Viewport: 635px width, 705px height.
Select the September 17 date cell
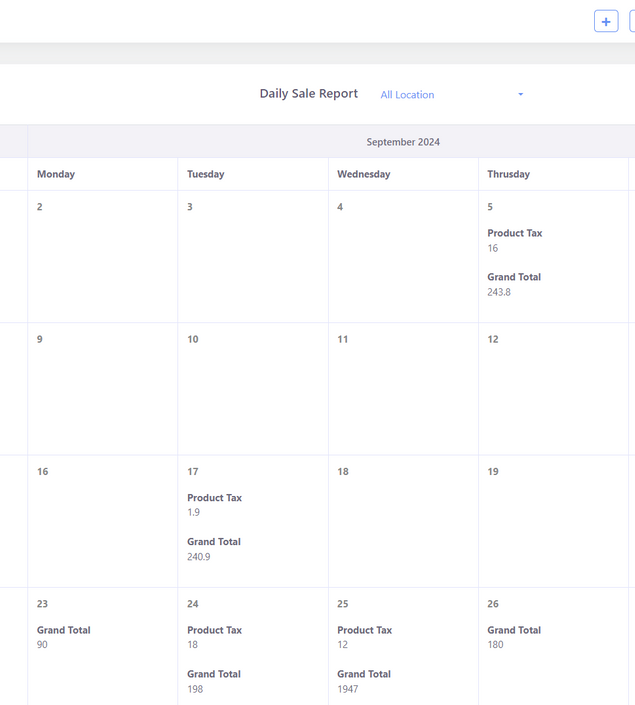coord(253,520)
